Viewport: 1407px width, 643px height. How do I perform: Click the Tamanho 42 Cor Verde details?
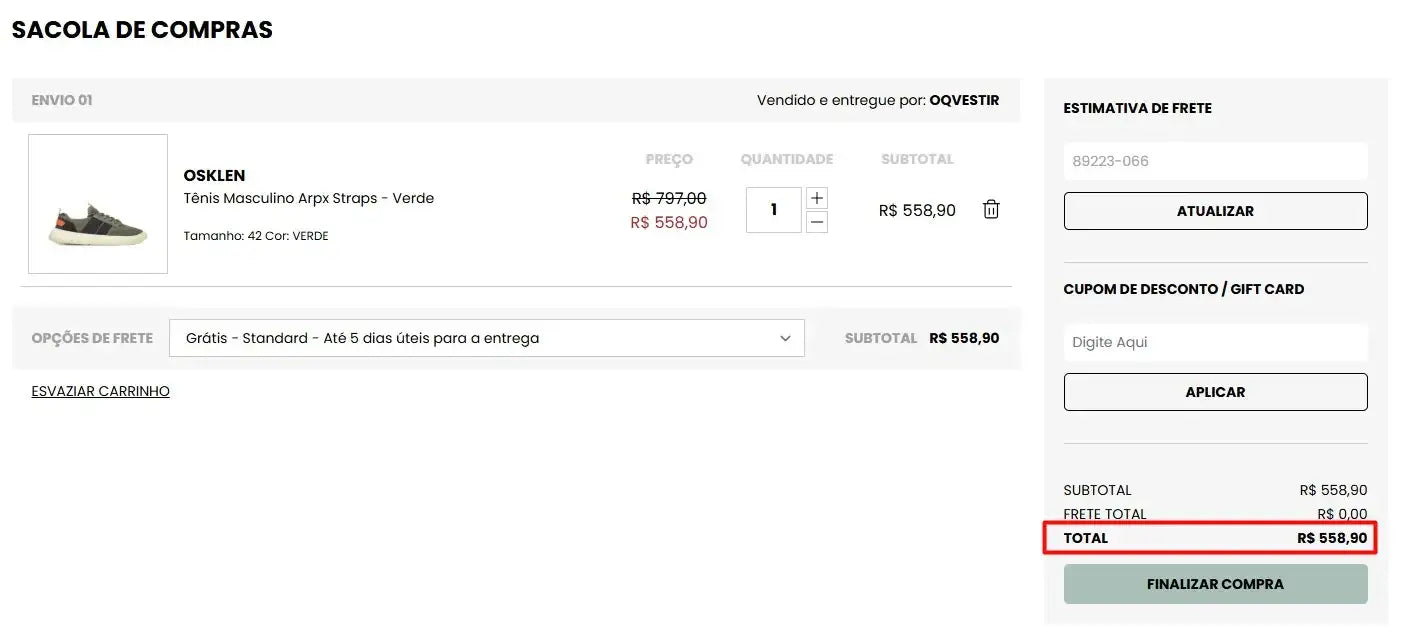tap(256, 236)
